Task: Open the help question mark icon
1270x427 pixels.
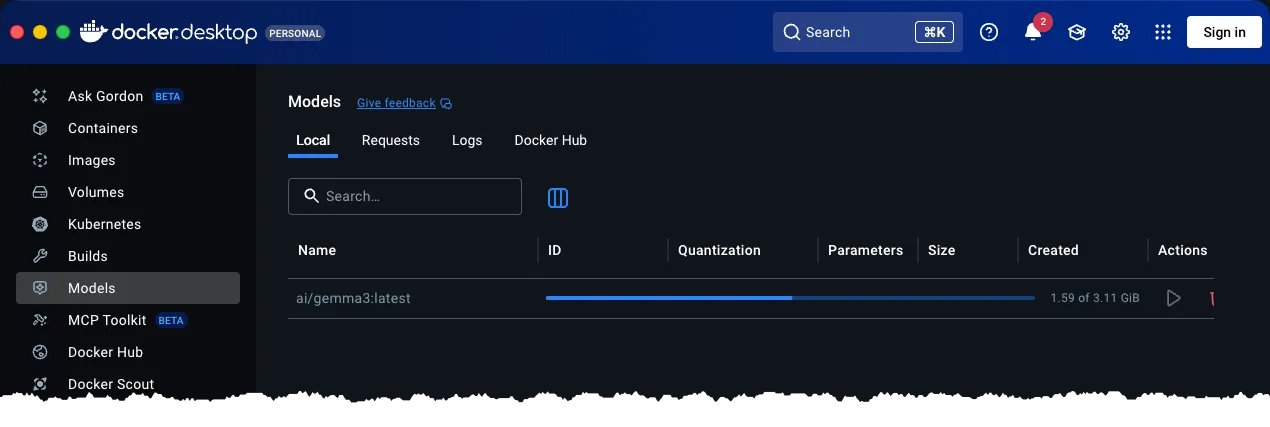Action: tap(989, 32)
